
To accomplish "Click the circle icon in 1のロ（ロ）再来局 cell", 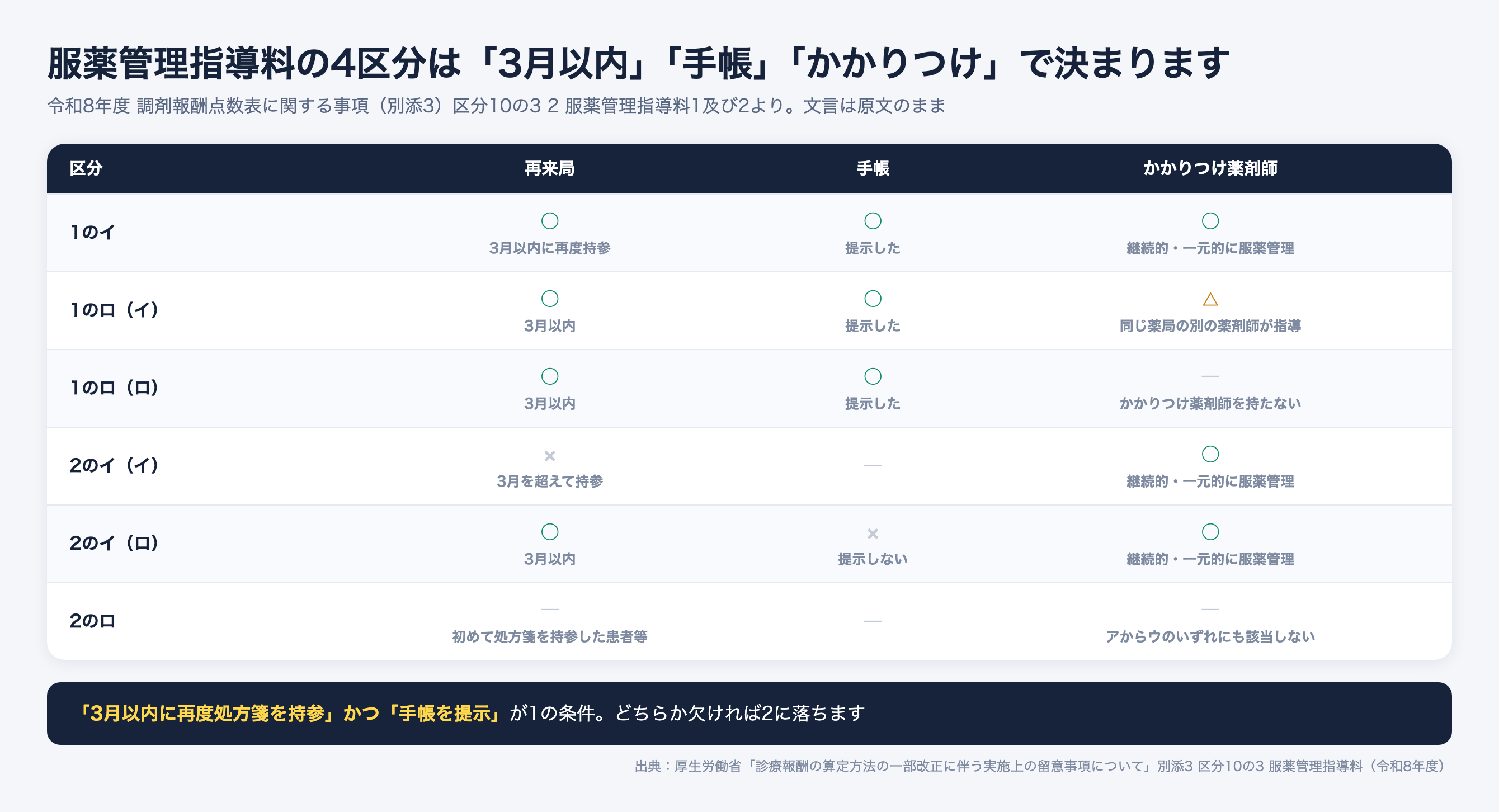I will [x=549, y=376].
